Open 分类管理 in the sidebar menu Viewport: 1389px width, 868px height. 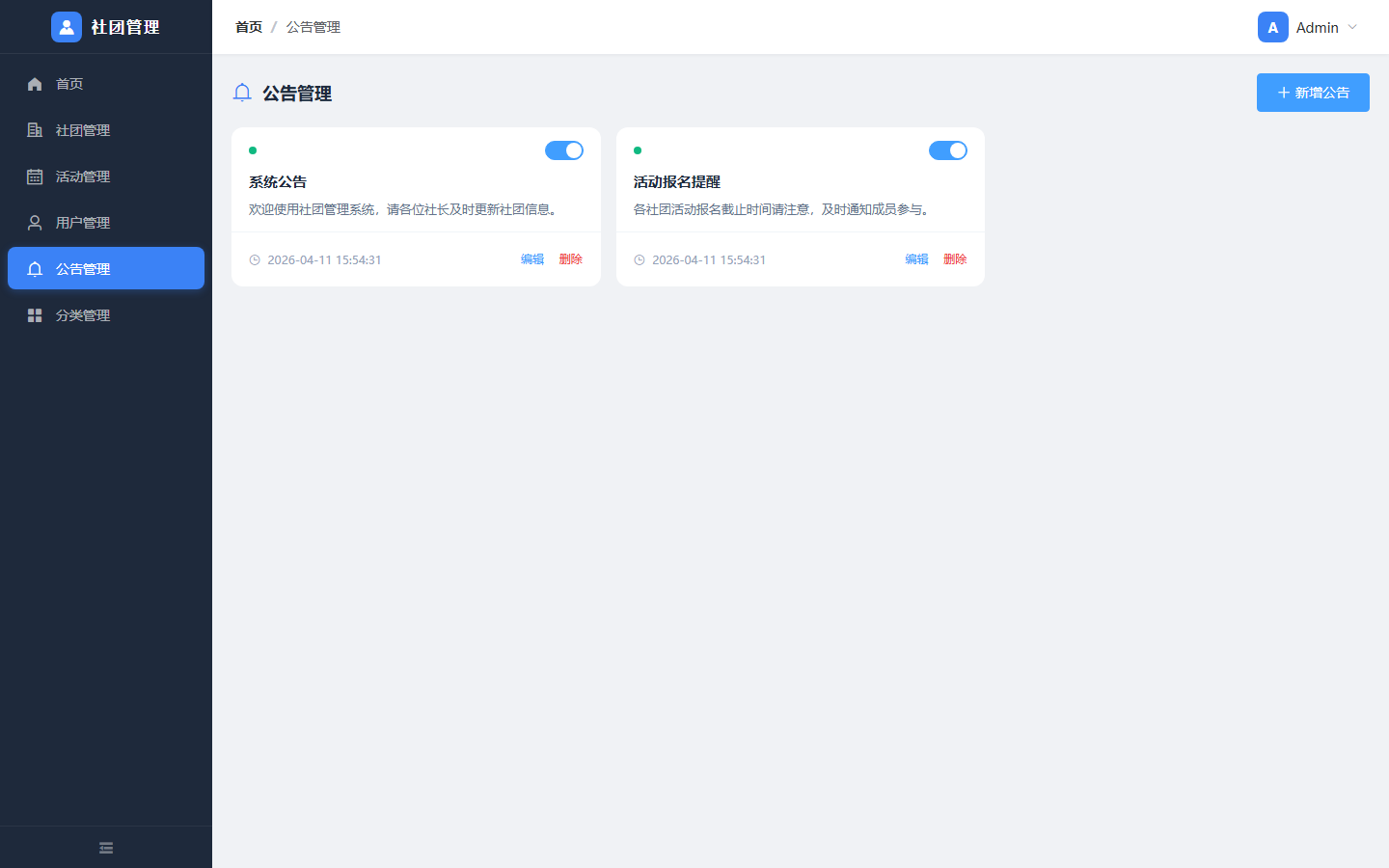tap(106, 315)
